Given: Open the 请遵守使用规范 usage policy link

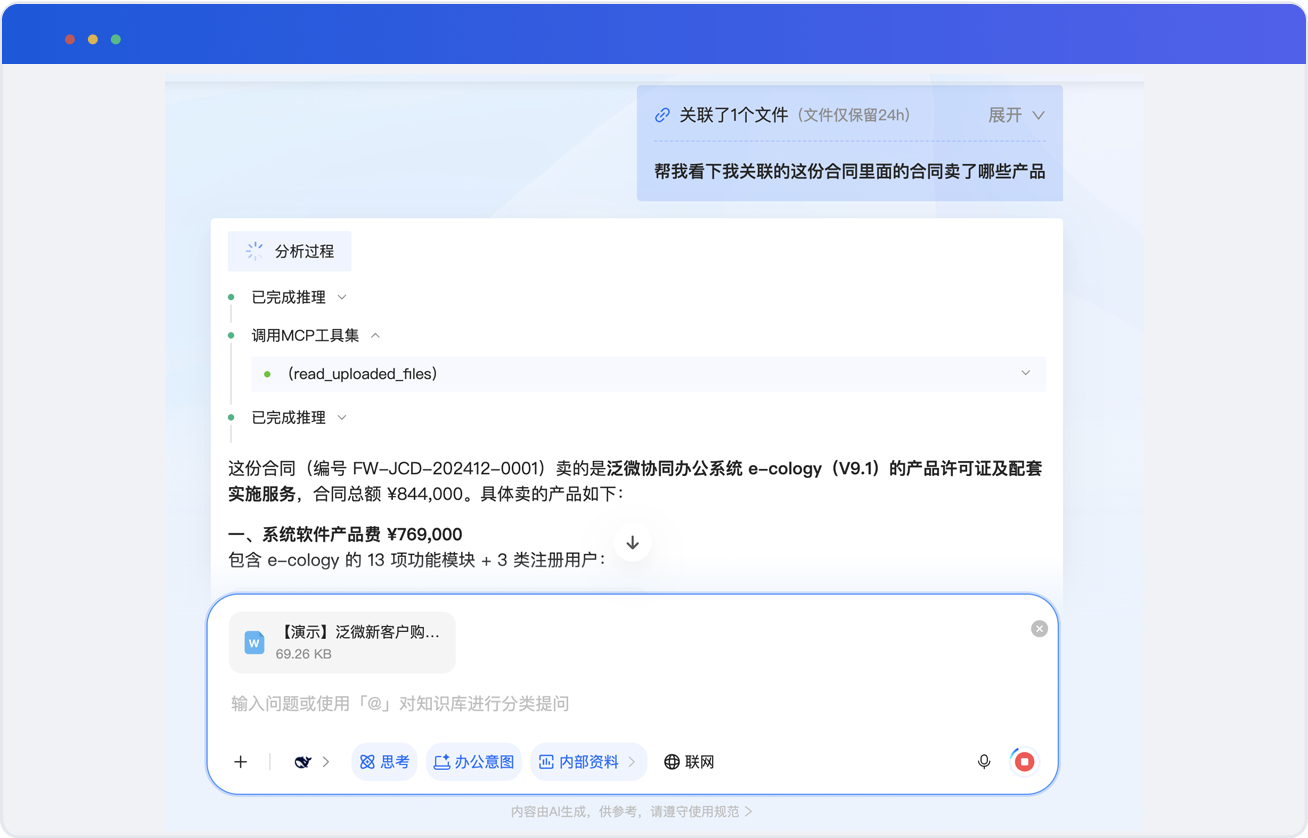Looking at the screenshot, I should [x=702, y=812].
